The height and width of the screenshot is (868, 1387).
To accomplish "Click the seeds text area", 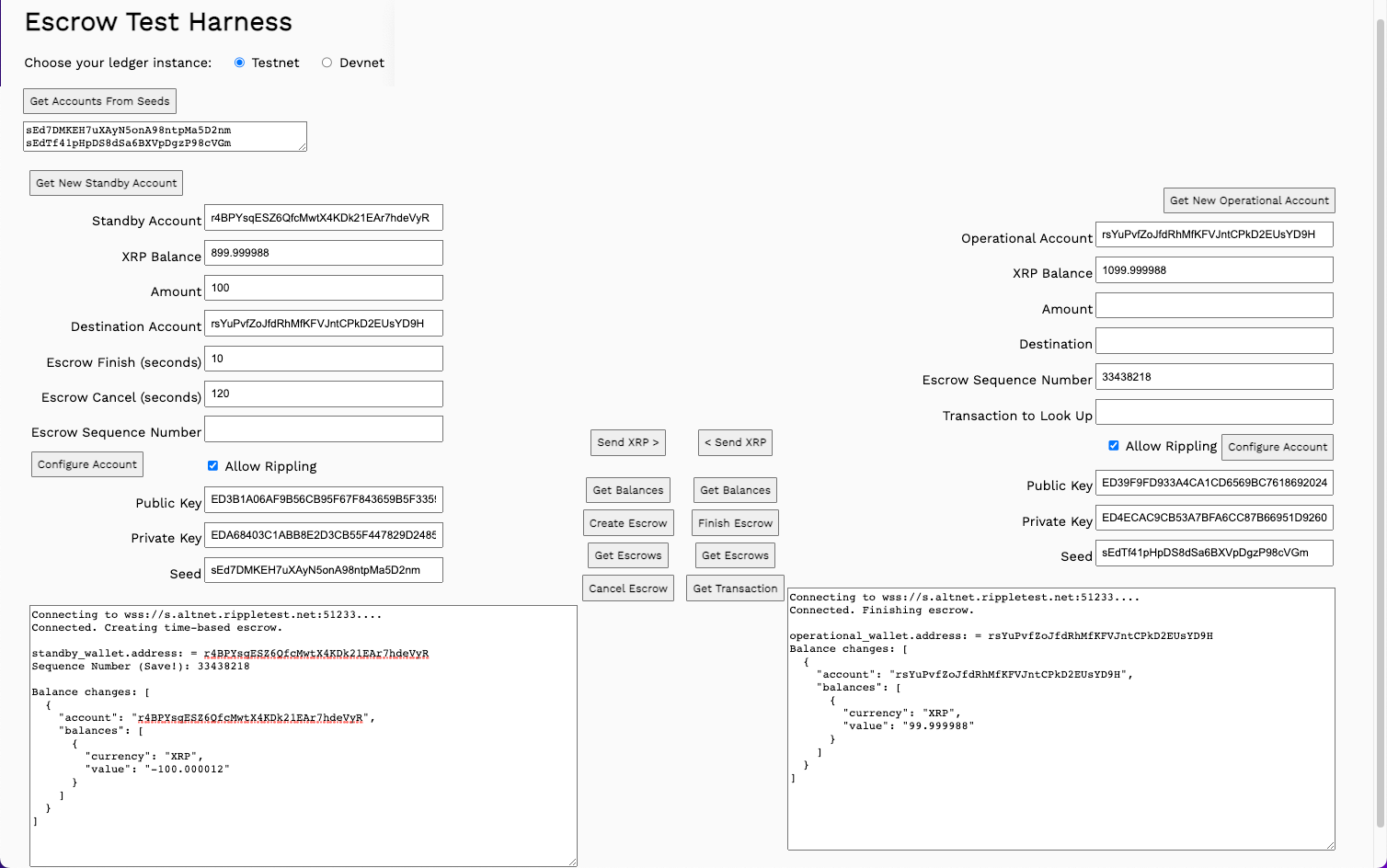I will (164, 136).
